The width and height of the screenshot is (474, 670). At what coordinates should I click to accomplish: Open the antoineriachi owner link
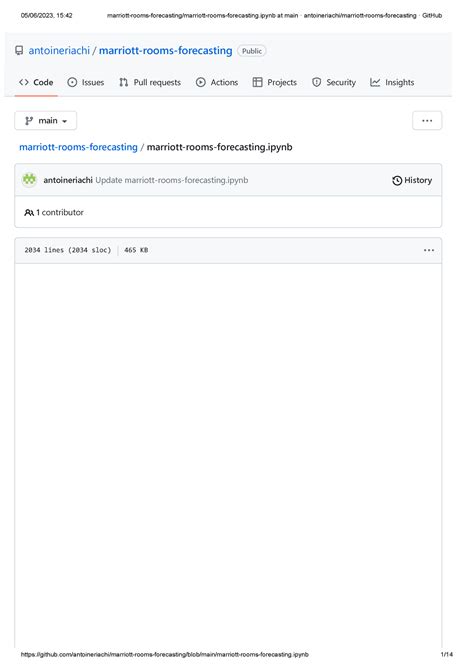[59, 50]
